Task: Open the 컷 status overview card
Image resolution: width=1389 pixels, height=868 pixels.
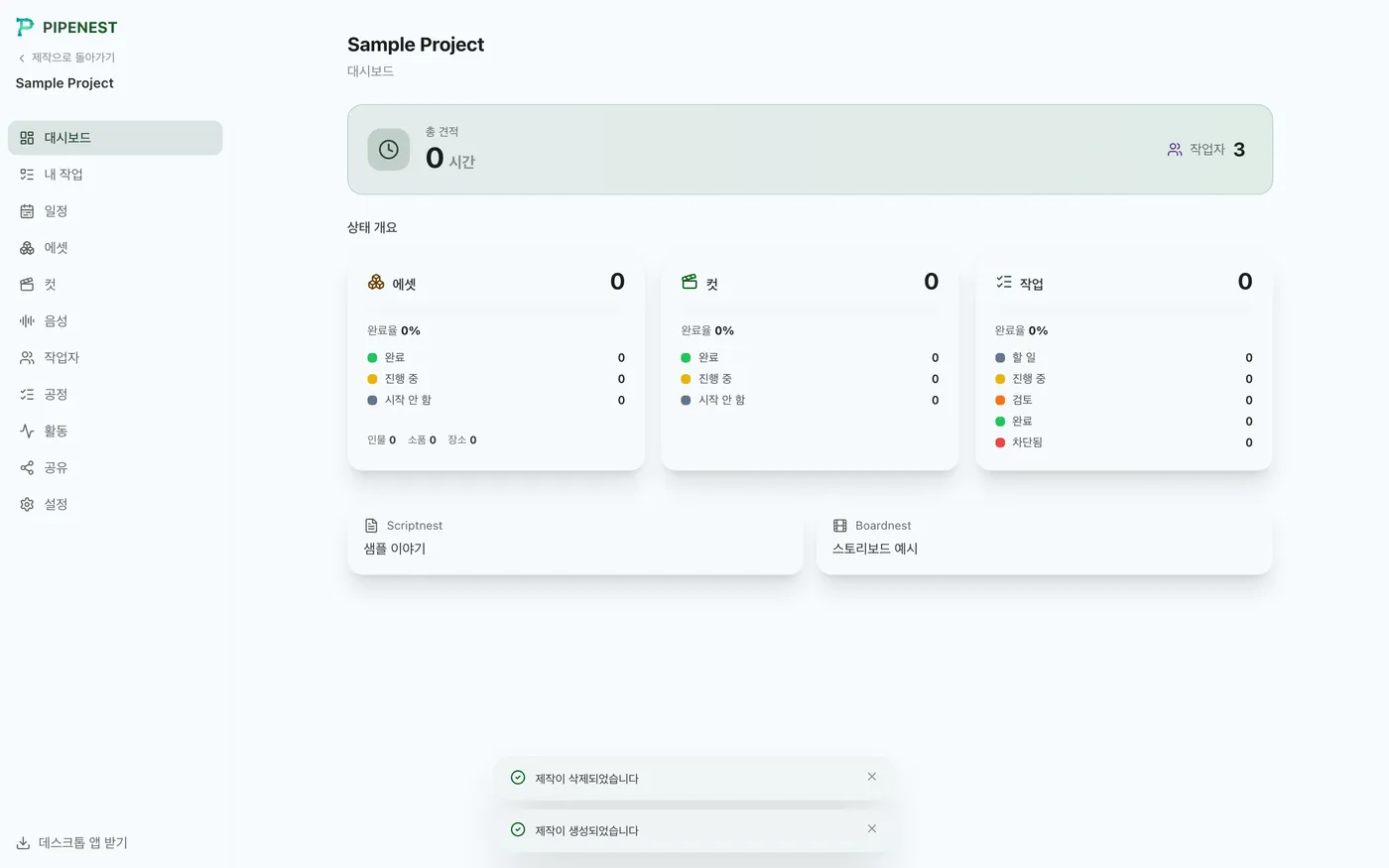Action: point(810,362)
